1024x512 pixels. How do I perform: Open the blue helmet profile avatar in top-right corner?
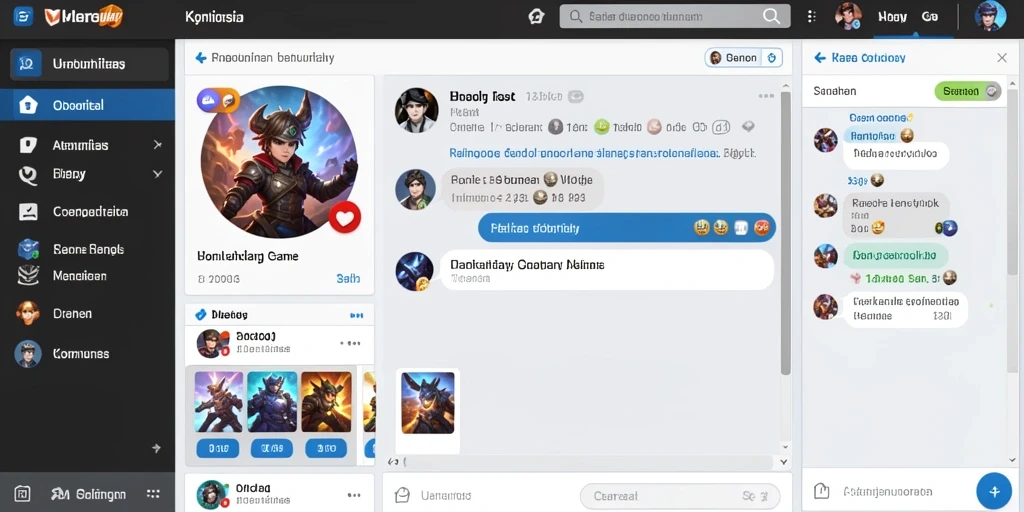tap(990, 16)
